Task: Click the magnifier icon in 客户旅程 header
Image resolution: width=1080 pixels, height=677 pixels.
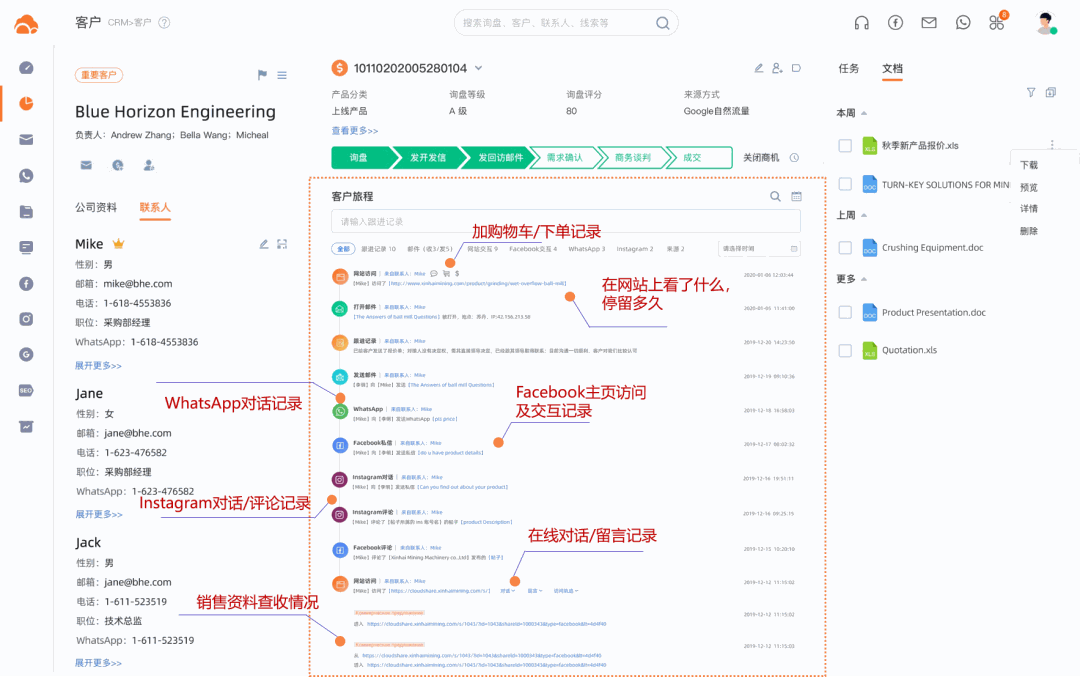Action: 775,196
